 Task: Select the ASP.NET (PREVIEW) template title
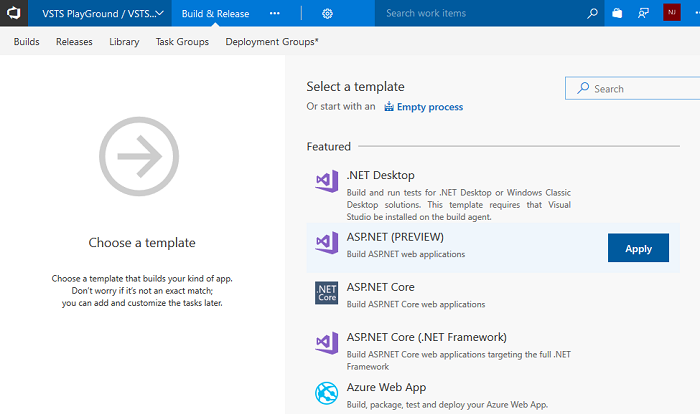pyautogui.click(x=395, y=237)
